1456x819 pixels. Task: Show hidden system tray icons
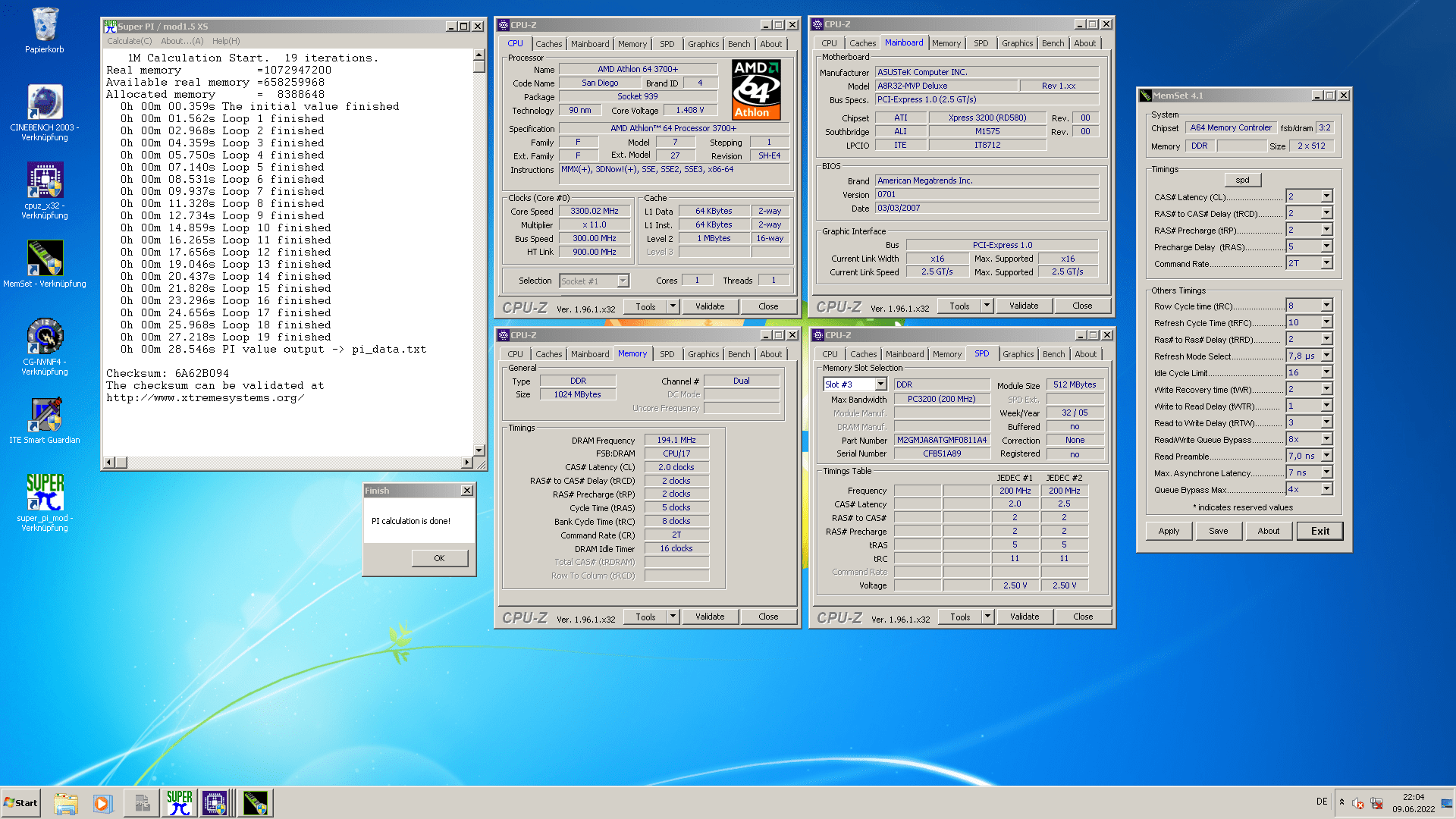[1341, 802]
